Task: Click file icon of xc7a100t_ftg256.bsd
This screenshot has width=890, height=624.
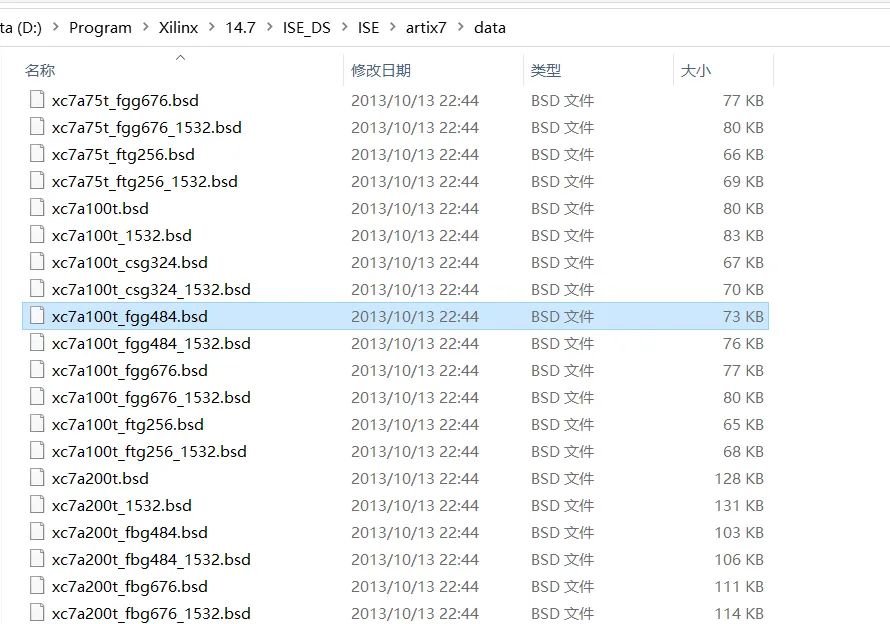Action: click(x=37, y=424)
